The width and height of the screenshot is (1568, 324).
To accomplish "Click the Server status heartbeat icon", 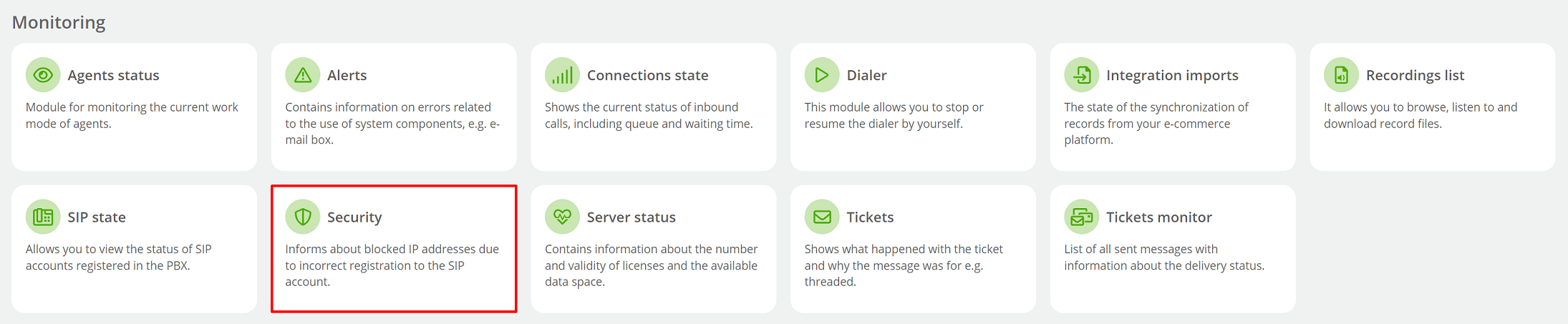I will coord(562,217).
